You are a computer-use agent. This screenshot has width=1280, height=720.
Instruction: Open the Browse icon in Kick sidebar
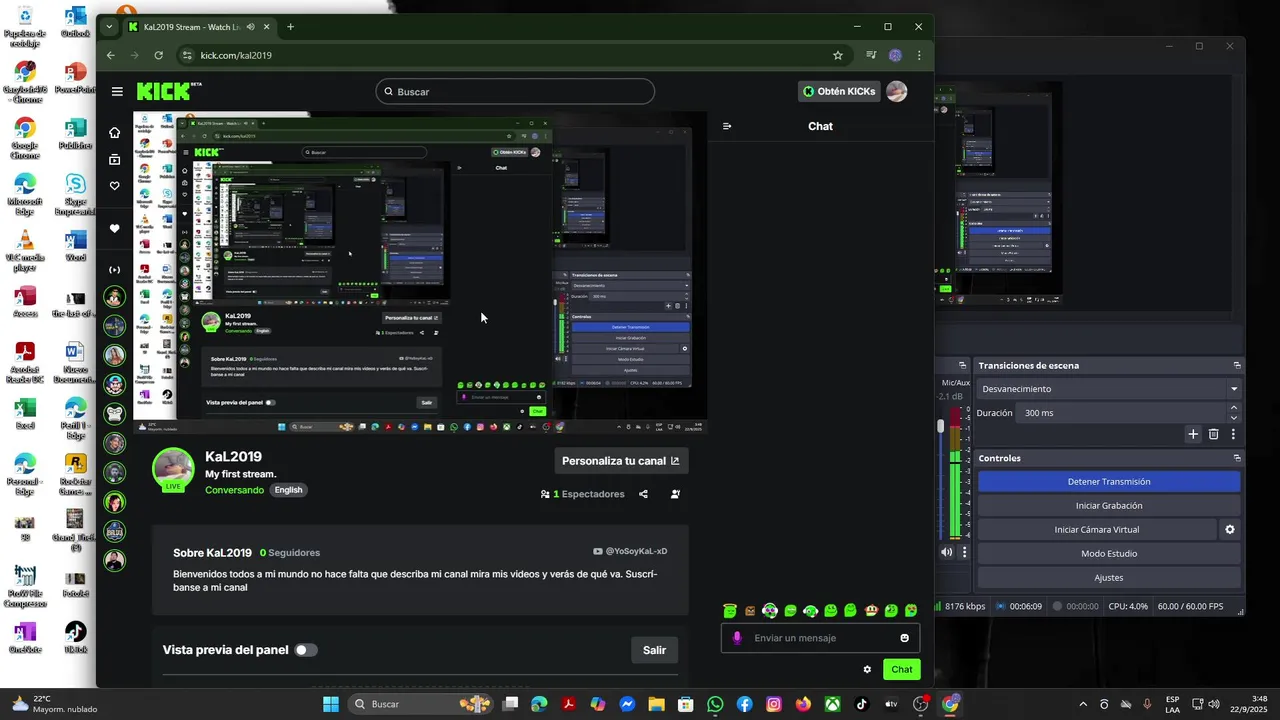(x=115, y=159)
